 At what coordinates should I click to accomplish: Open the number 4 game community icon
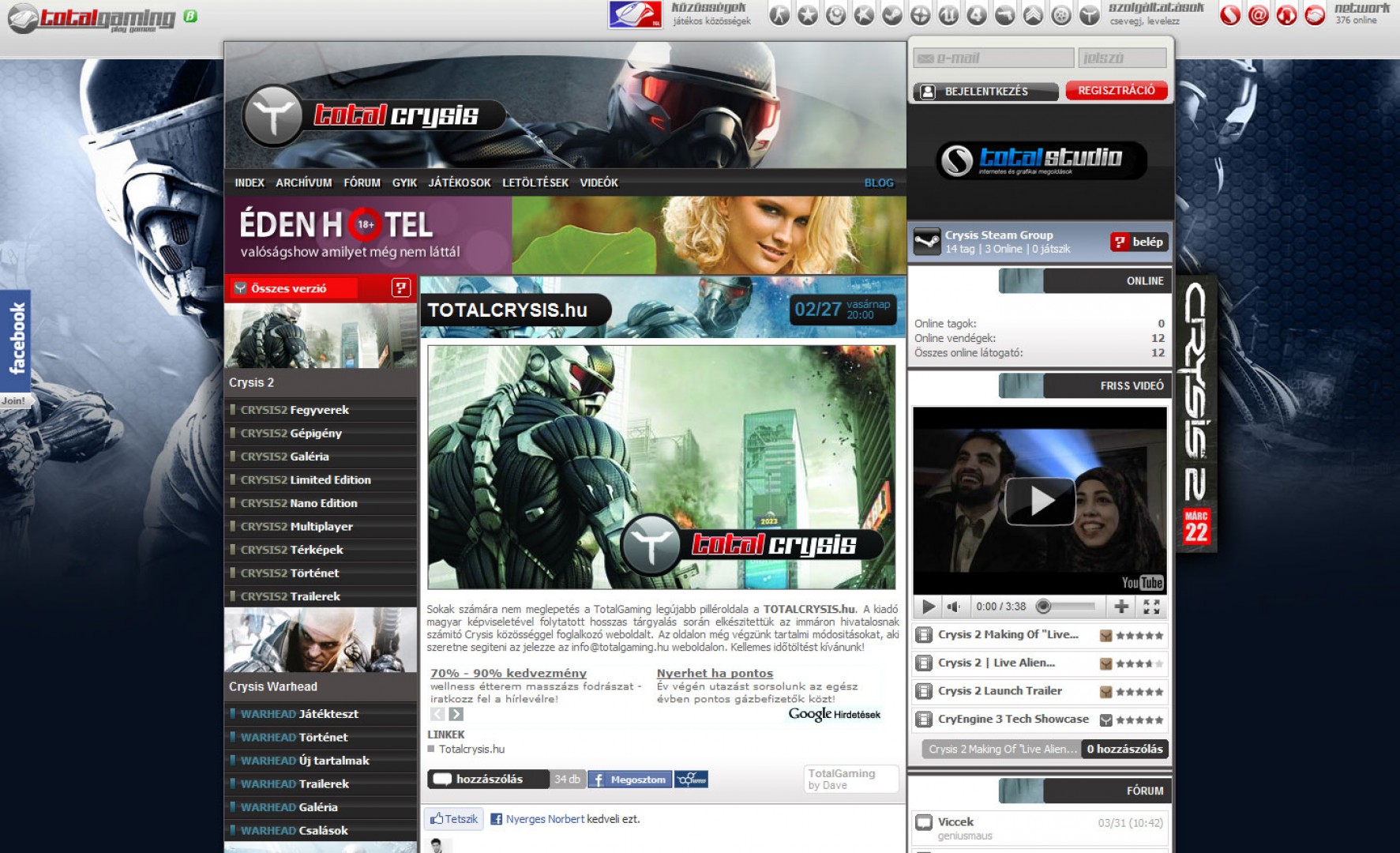tap(977, 15)
